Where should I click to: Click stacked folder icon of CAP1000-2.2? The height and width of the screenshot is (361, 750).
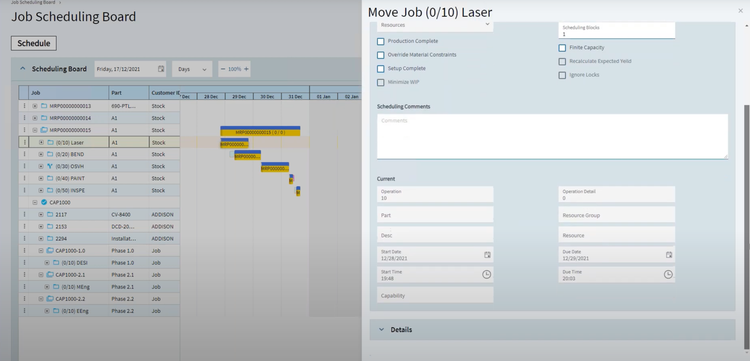tap(50, 299)
